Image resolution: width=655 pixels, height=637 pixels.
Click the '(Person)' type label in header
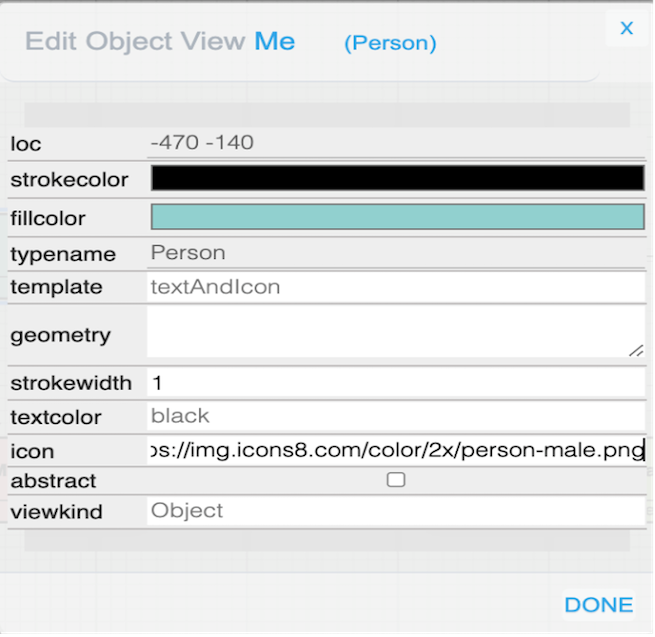pyautogui.click(x=390, y=43)
